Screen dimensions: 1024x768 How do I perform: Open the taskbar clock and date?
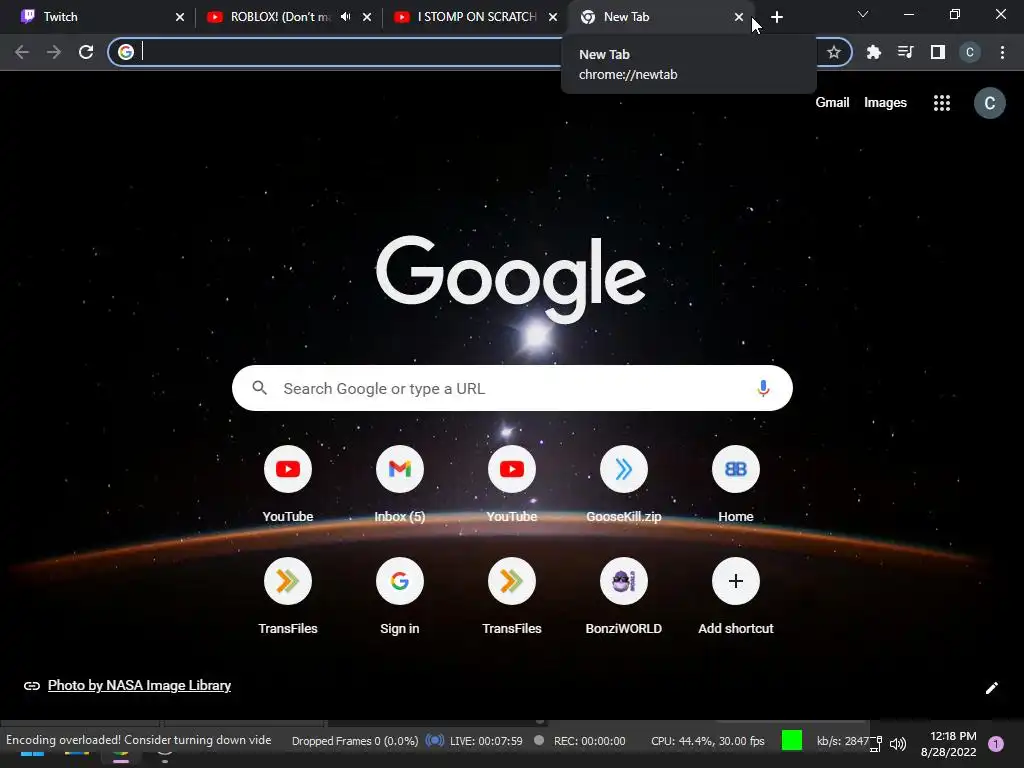(949, 744)
